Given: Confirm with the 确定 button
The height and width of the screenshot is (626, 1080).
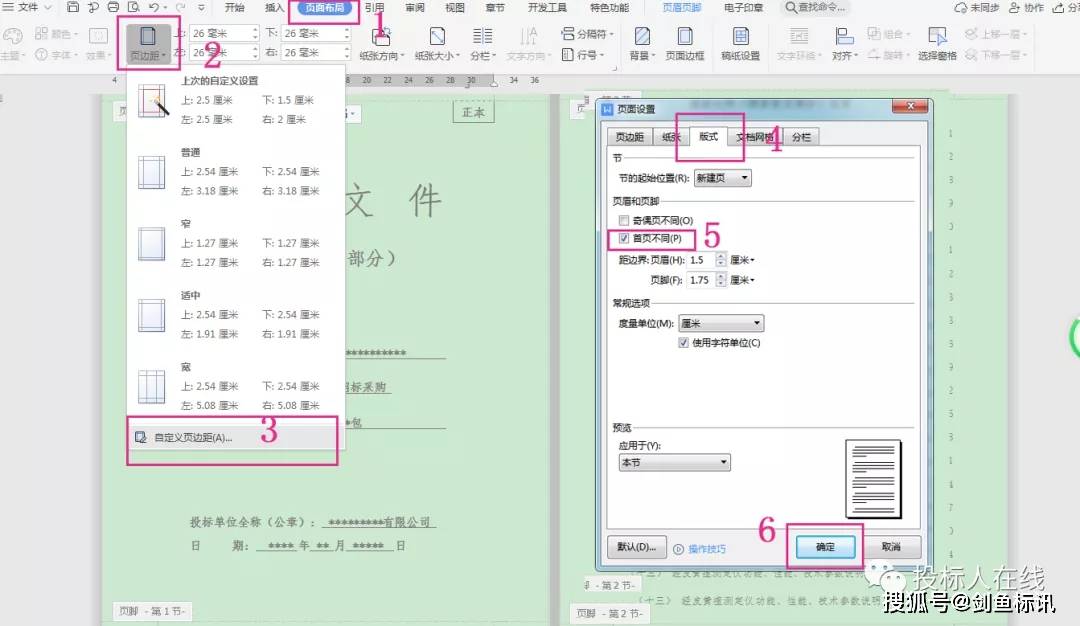Looking at the screenshot, I should 825,547.
